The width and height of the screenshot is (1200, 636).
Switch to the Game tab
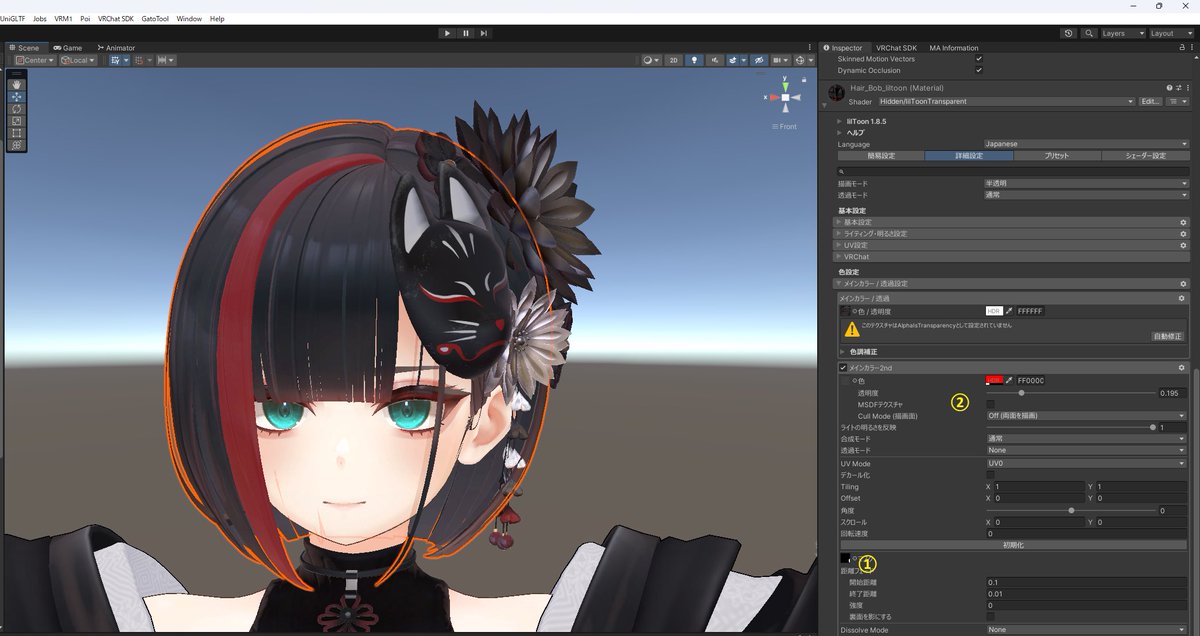click(x=68, y=48)
